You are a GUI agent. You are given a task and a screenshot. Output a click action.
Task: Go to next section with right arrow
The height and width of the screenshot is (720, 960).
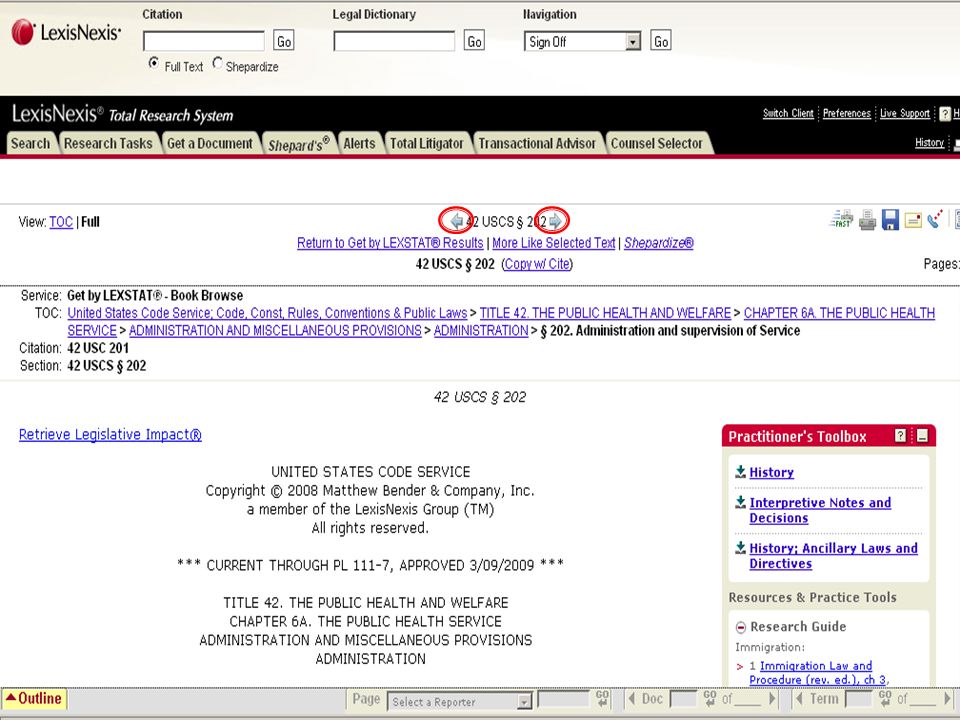555,221
